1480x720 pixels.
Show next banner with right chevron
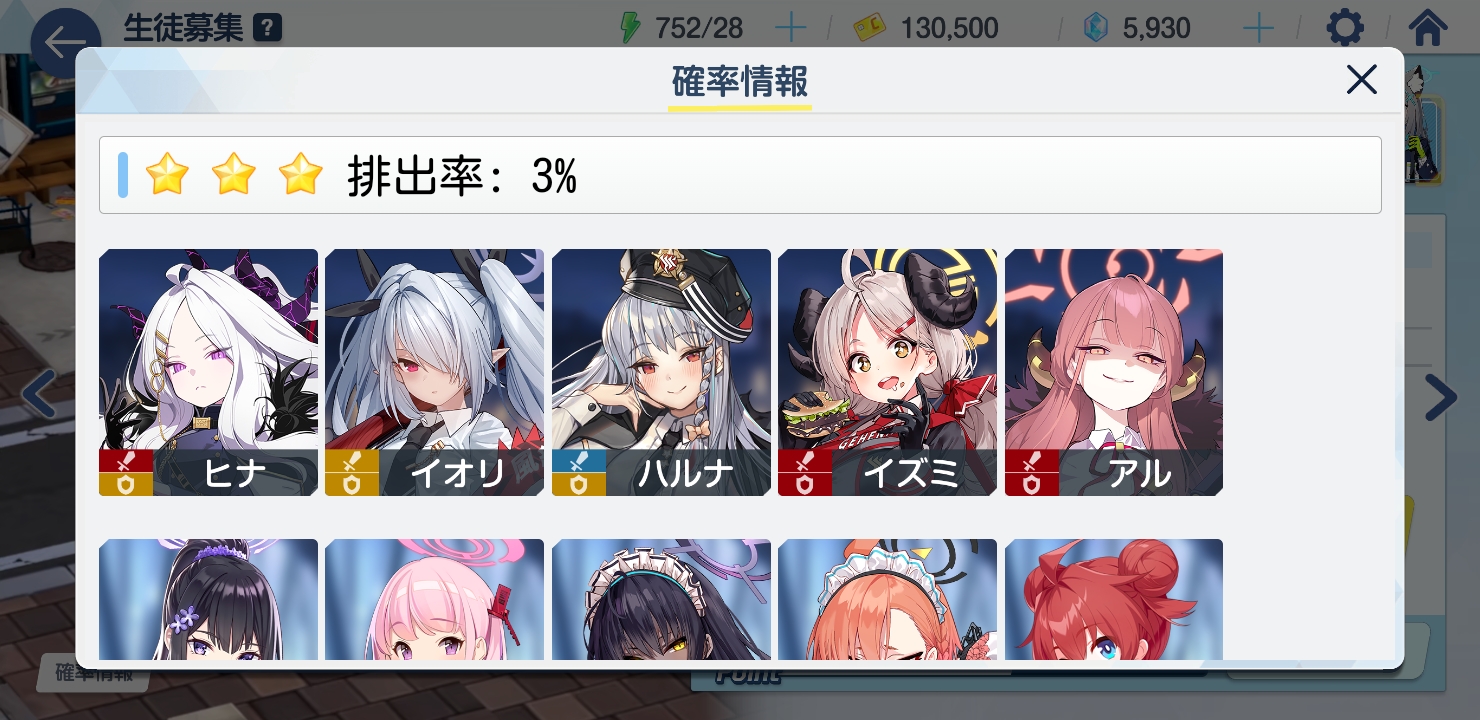point(1441,397)
